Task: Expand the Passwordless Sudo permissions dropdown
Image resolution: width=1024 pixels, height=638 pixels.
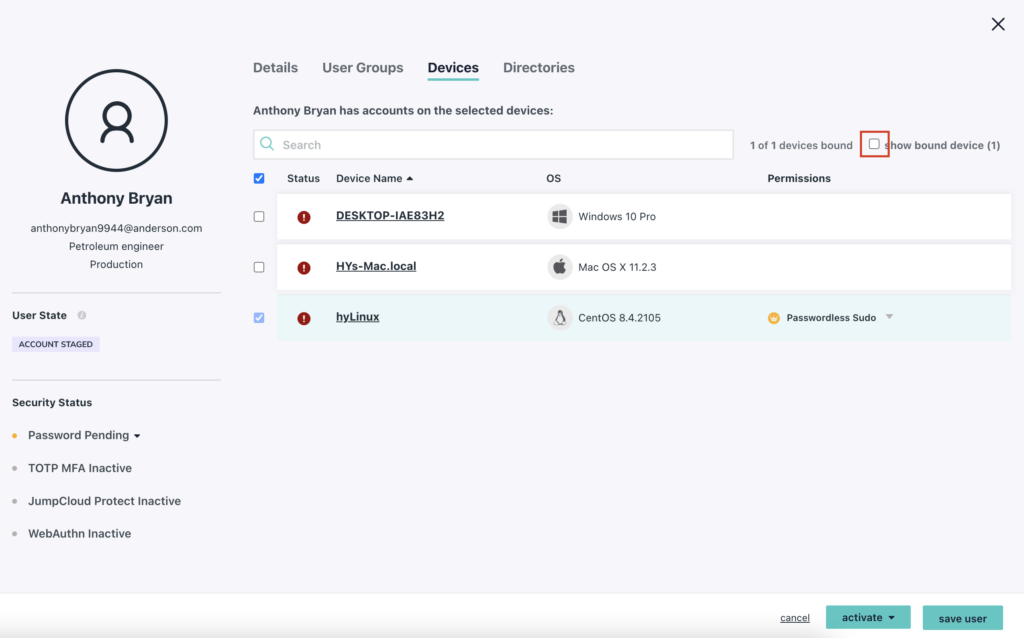Action: (x=889, y=317)
